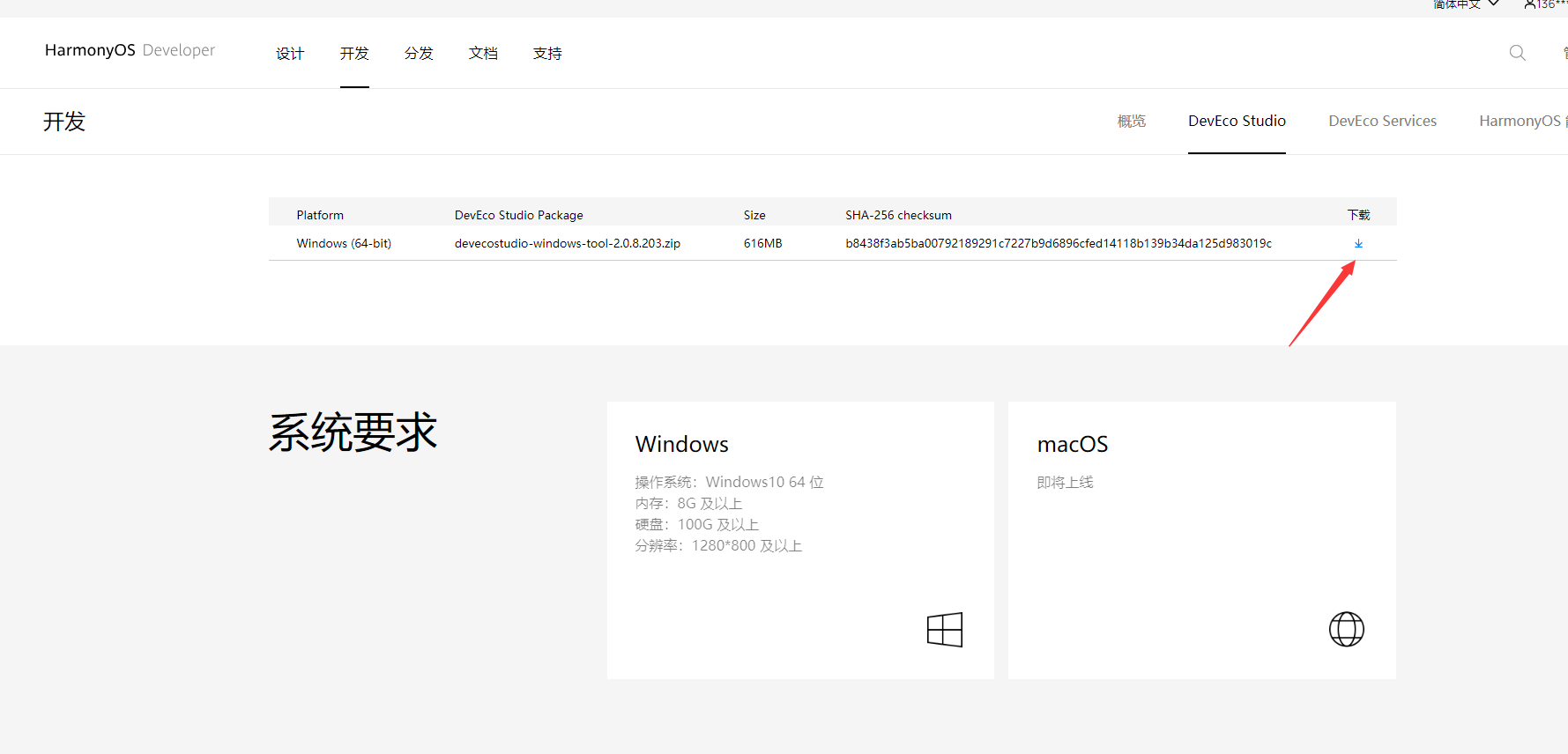Switch to the DevEco Studio tab
This screenshot has width=1568, height=754.
(1237, 121)
